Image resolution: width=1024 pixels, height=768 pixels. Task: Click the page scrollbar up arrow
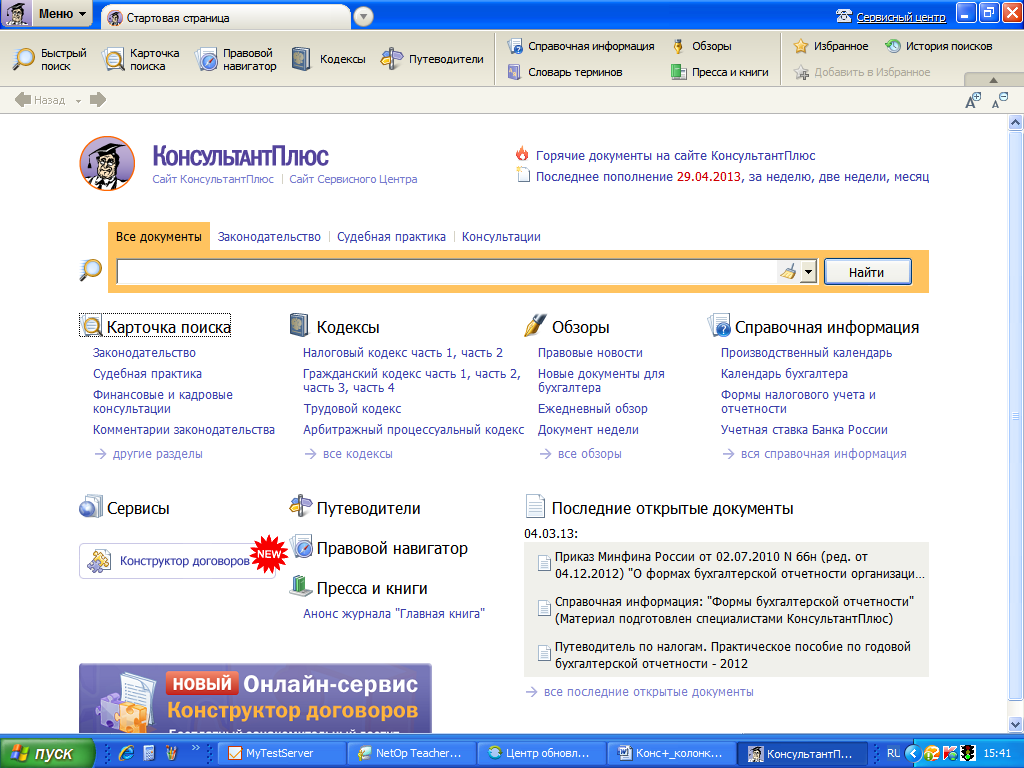click(x=1015, y=122)
